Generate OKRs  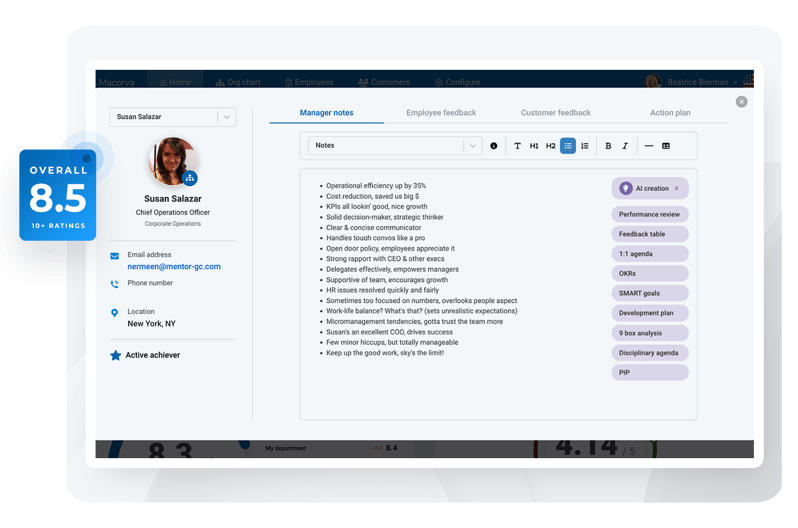pos(650,273)
